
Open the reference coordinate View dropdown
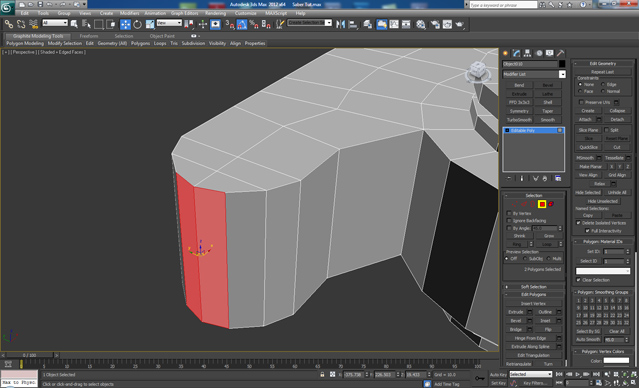coord(169,23)
